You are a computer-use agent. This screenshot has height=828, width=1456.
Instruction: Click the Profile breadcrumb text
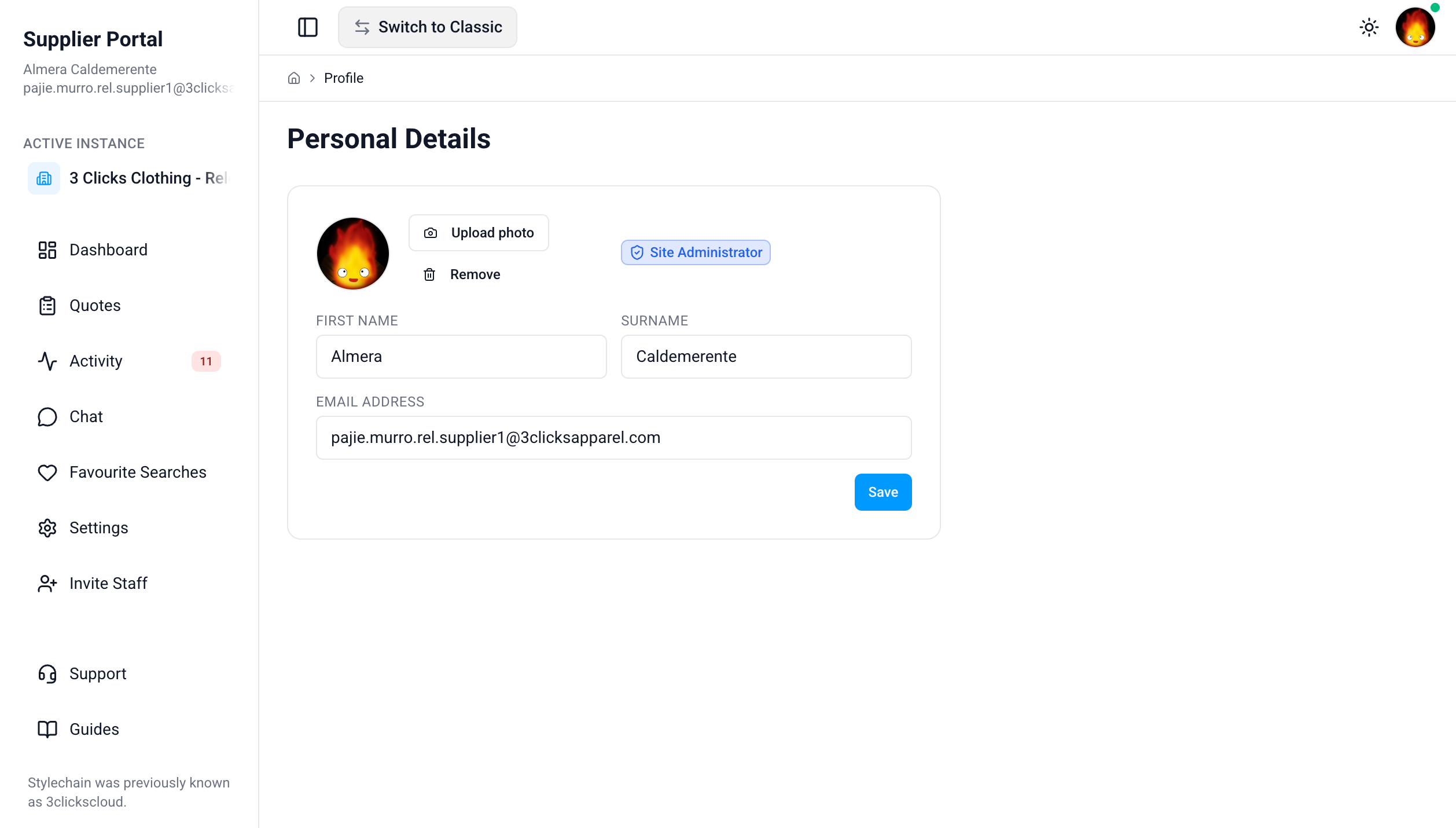[344, 78]
